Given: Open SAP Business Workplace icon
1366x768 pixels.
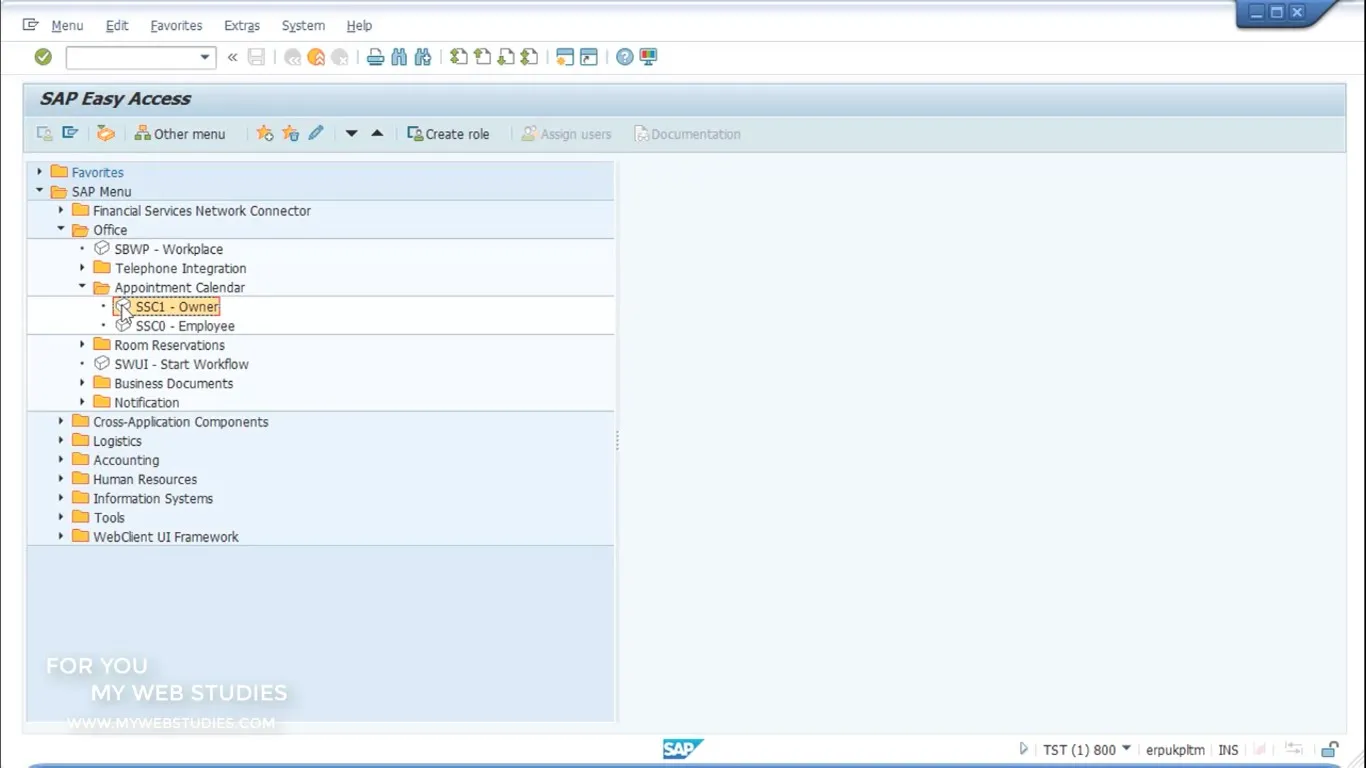Looking at the screenshot, I should click(105, 133).
